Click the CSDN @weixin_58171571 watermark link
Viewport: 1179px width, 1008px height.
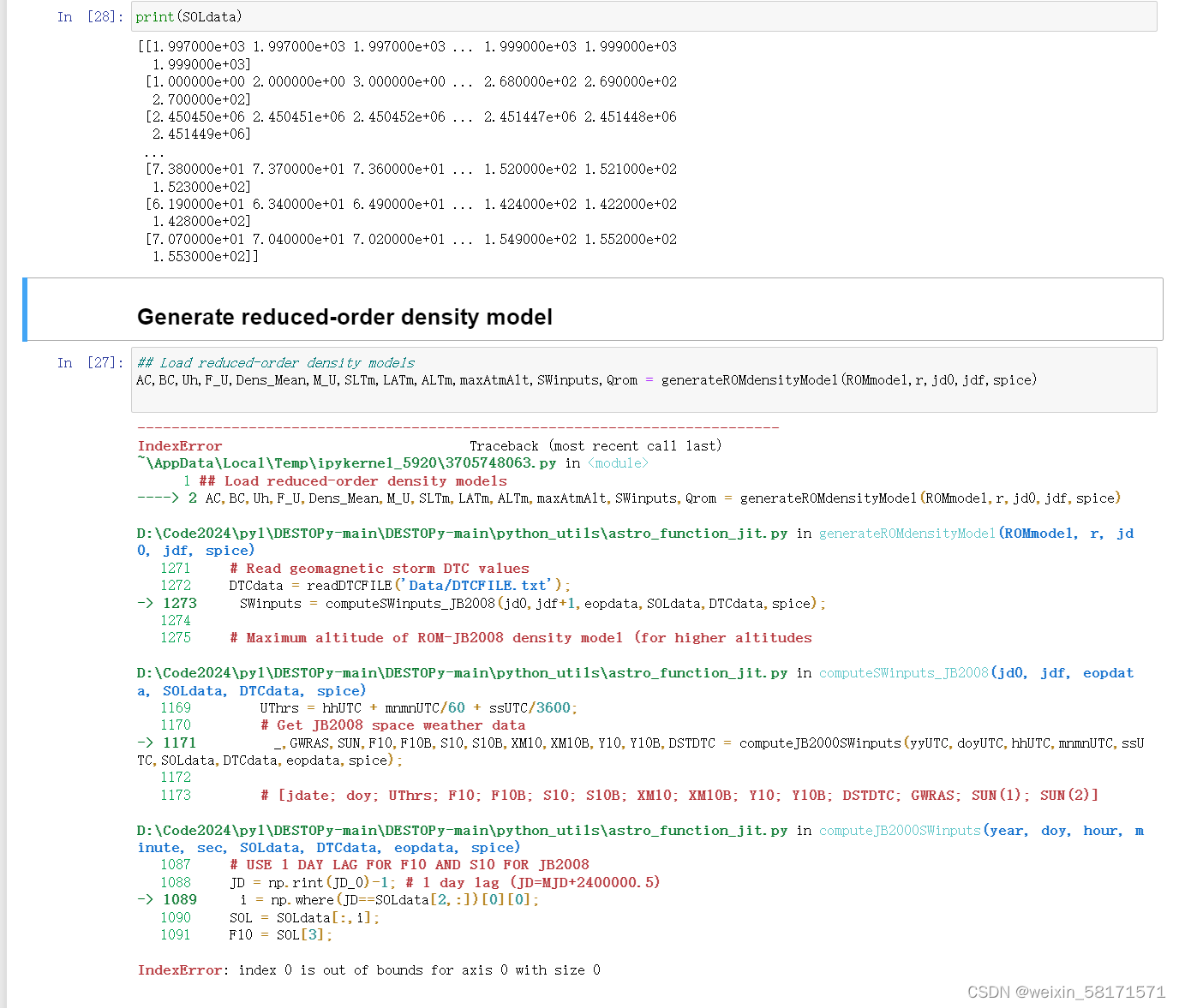[x=1066, y=992]
